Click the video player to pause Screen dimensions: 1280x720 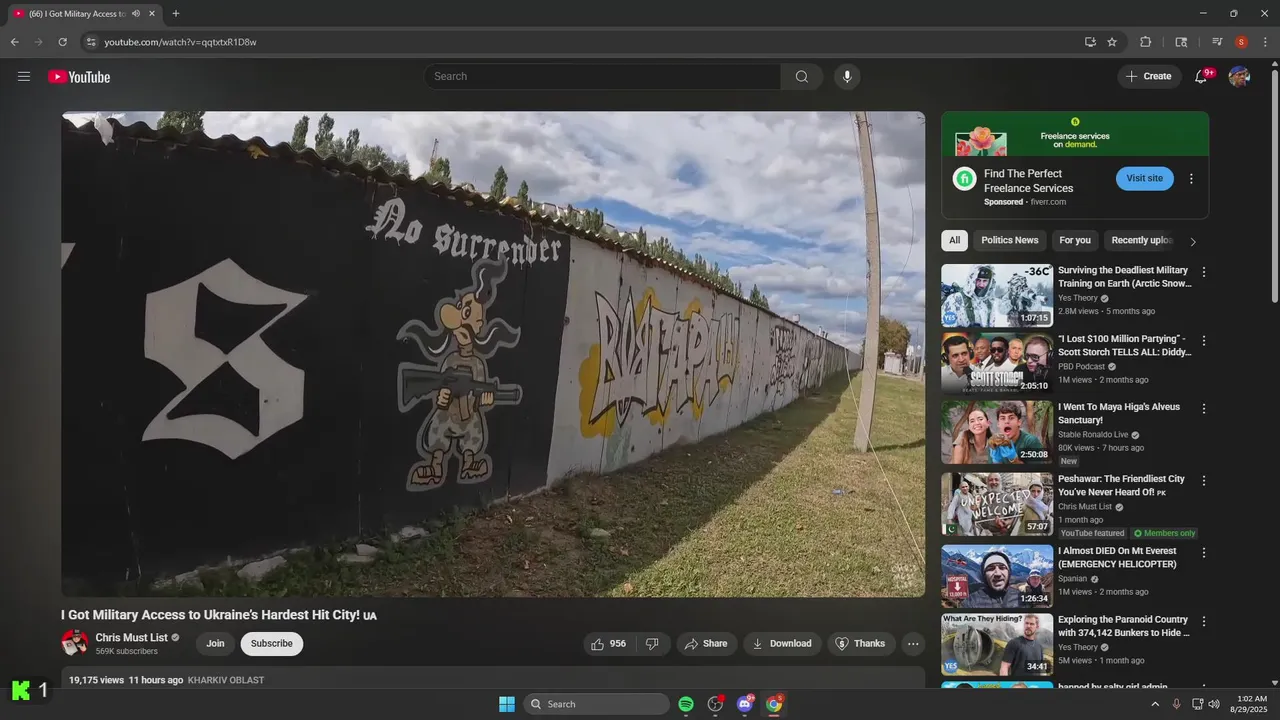[493, 354]
